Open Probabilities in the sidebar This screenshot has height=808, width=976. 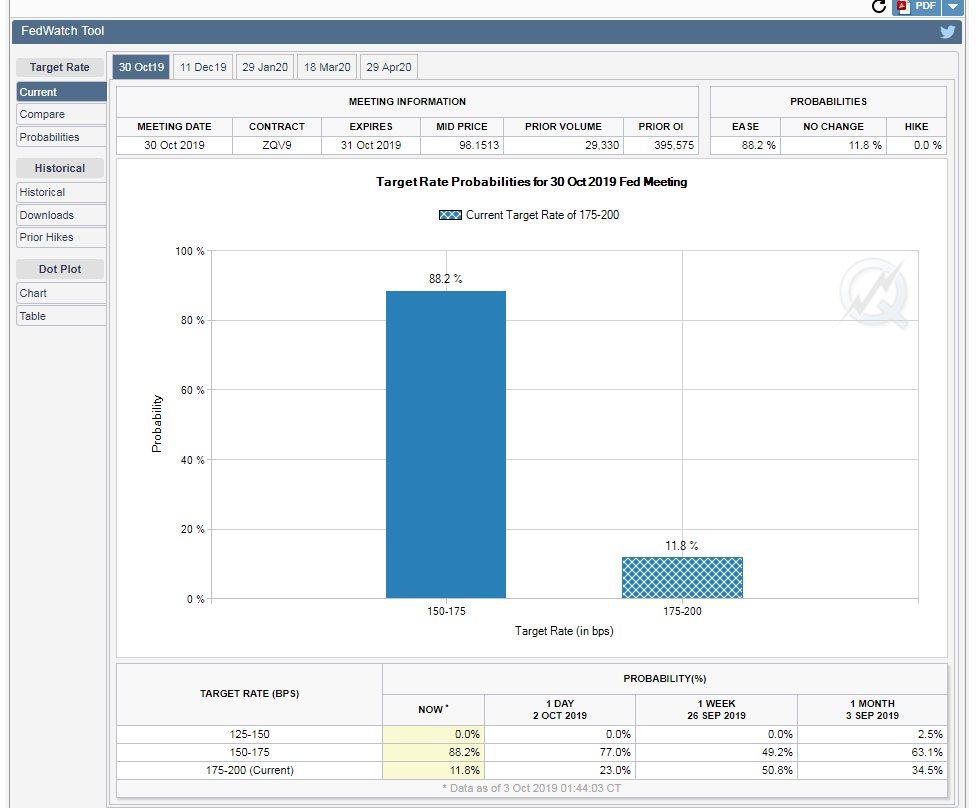(x=61, y=137)
